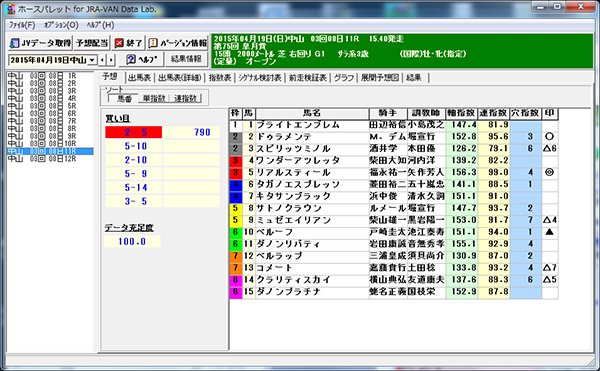Expand the race date dropdown

click(92, 60)
